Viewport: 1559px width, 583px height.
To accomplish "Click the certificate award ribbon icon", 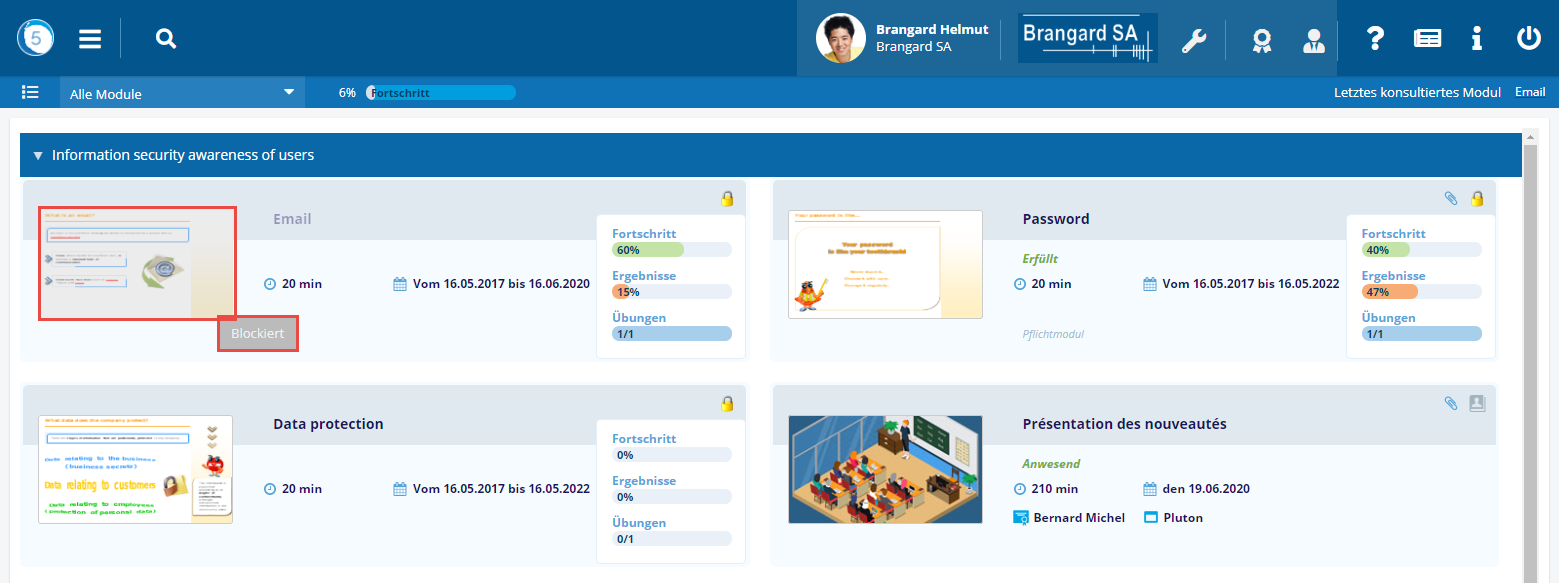I will pyautogui.click(x=1263, y=40).
